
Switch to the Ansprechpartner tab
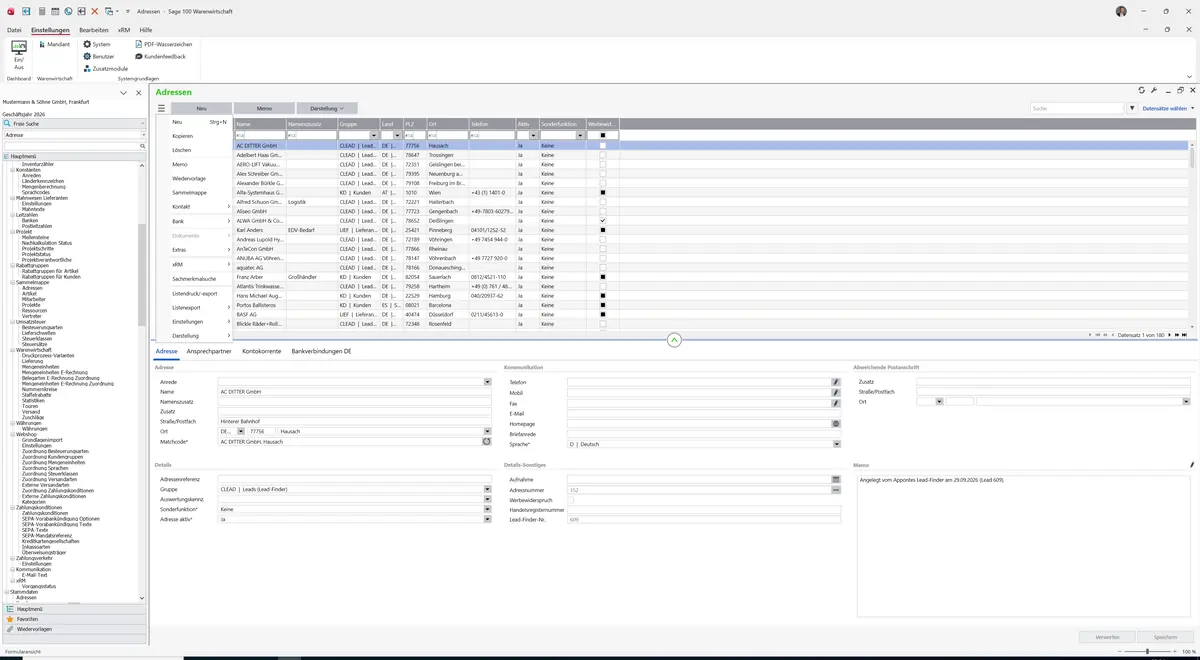tap(209, 351)
